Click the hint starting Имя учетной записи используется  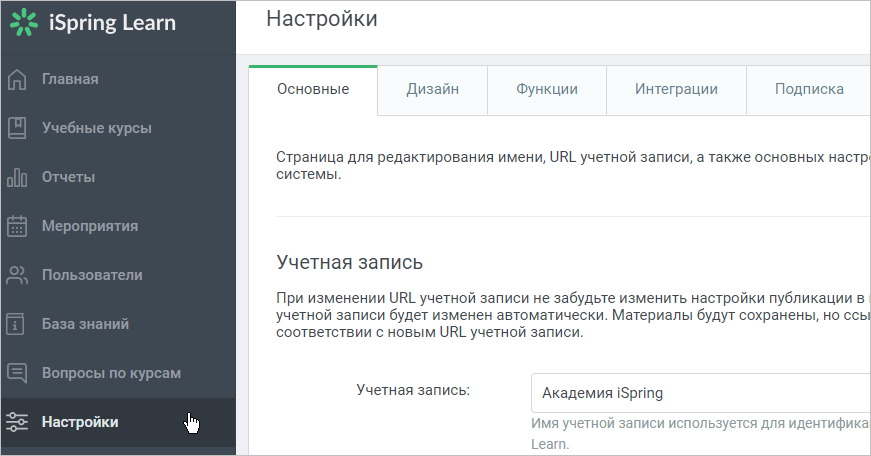pos(701,434)
